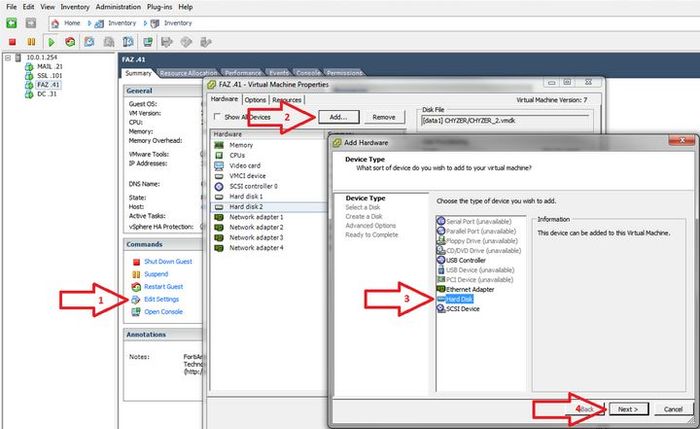Select the USB Controller device icon
The image size is (700, 429).
[441, 260]
